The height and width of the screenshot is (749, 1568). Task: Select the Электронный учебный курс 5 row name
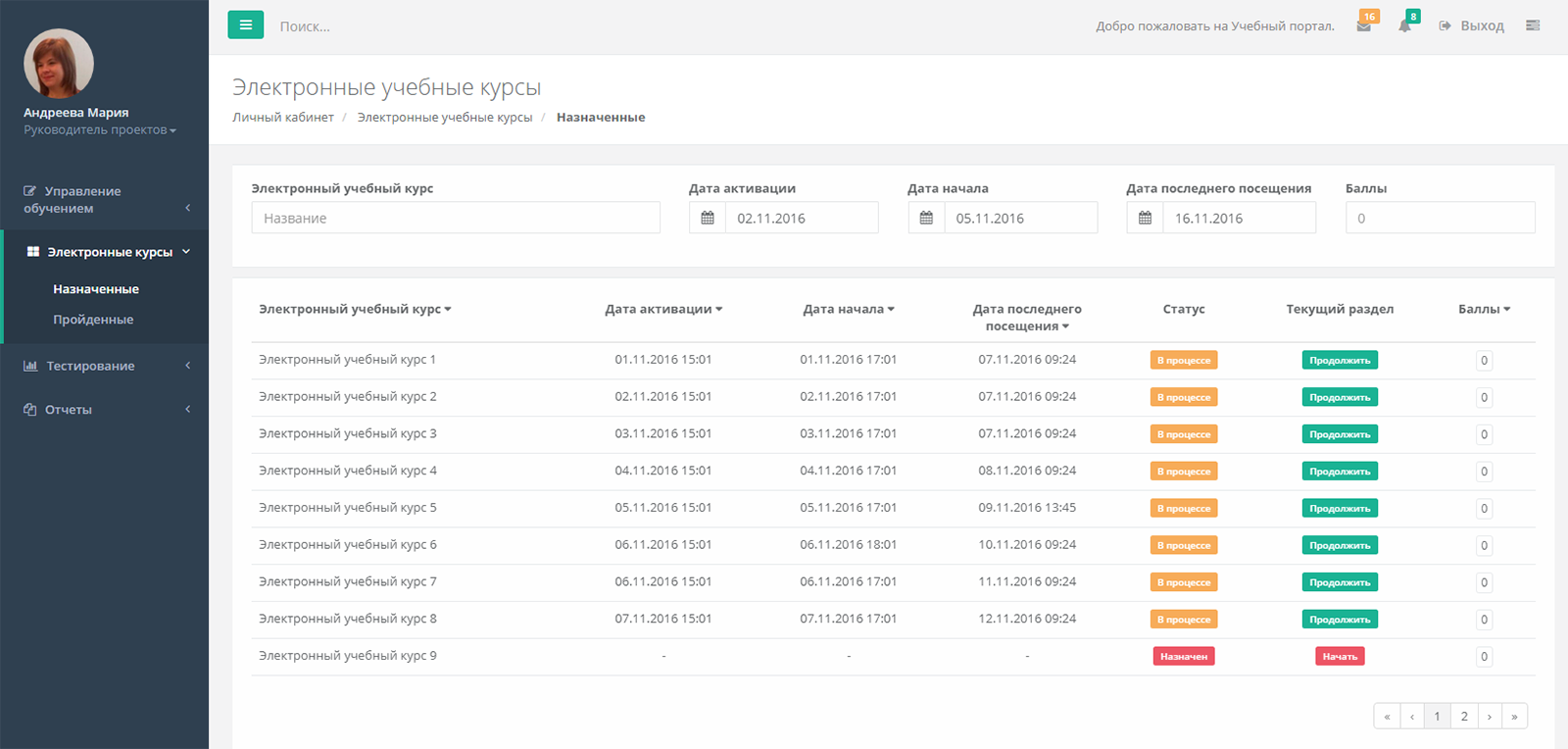[x=348, y=508]
